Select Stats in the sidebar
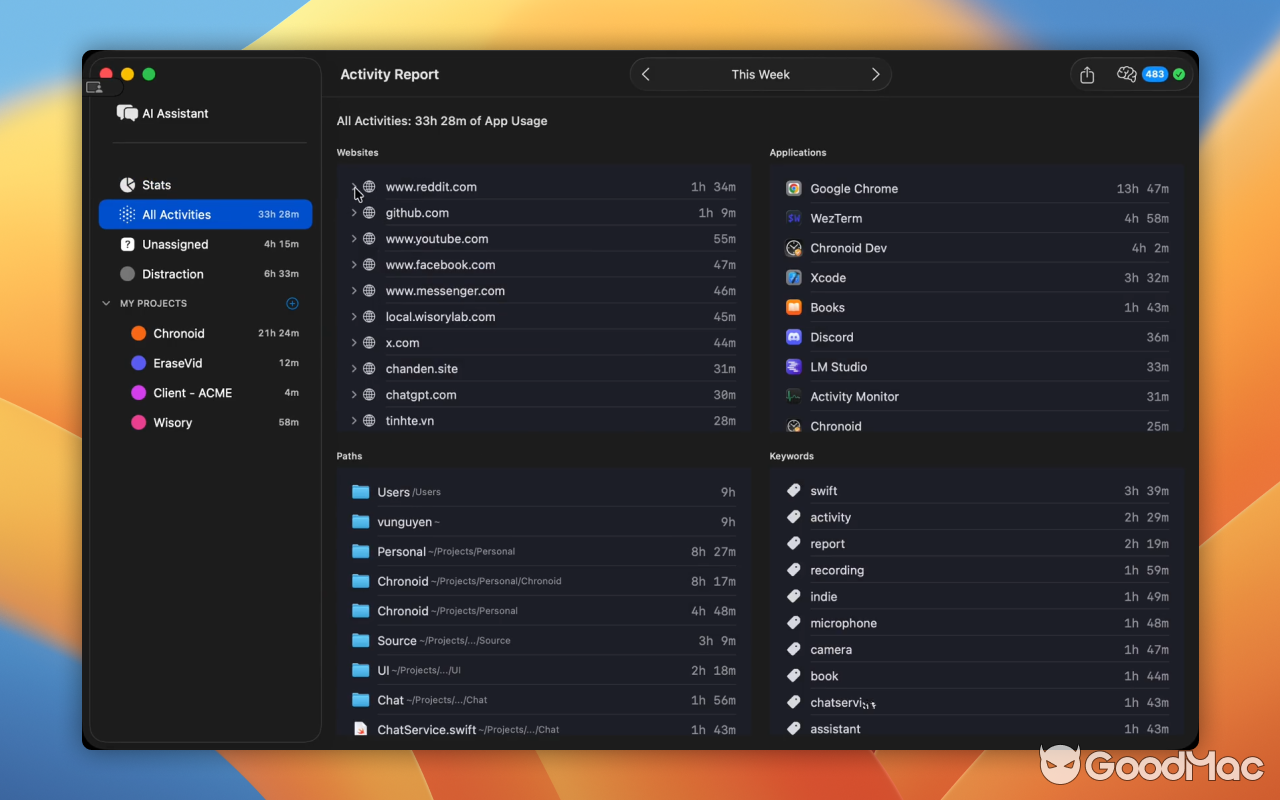This screenshot has width=1280, height=800. (x=157, y=185)
